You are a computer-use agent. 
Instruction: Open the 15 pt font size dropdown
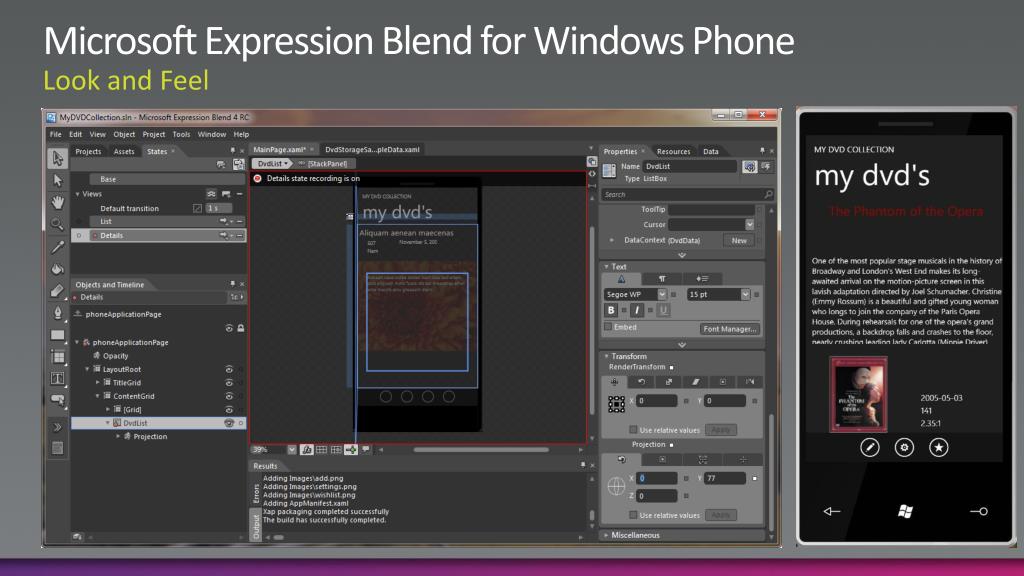(745, 295)
